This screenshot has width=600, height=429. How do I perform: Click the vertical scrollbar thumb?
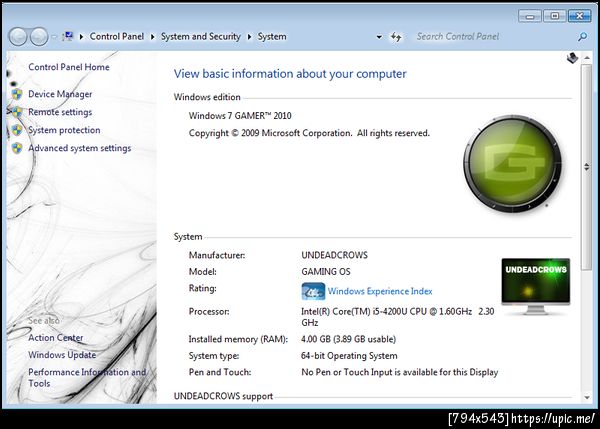point(587,167)
